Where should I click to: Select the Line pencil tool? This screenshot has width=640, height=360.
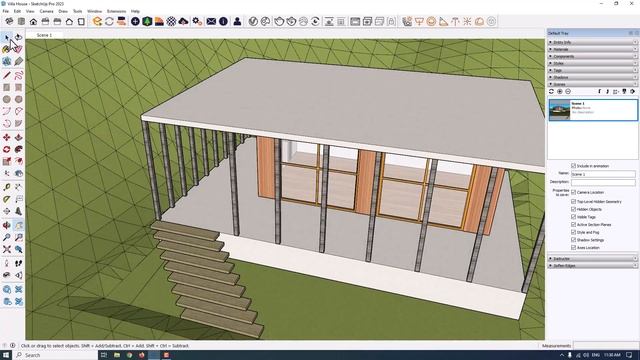coord(7,76)
